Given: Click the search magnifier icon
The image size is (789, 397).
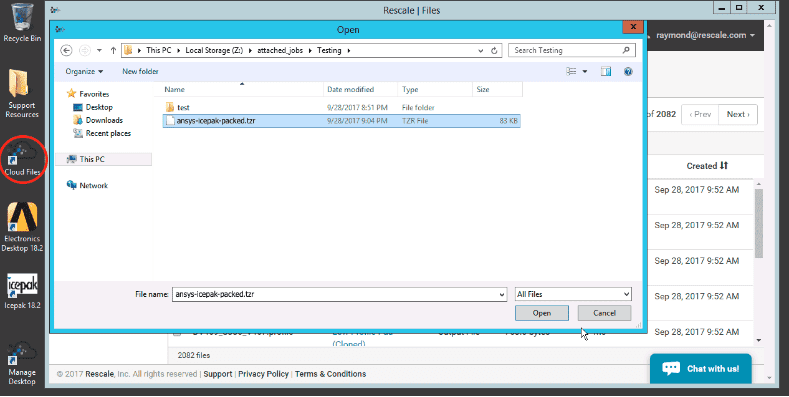Looking at the screenshot, I should click(626, 50).
